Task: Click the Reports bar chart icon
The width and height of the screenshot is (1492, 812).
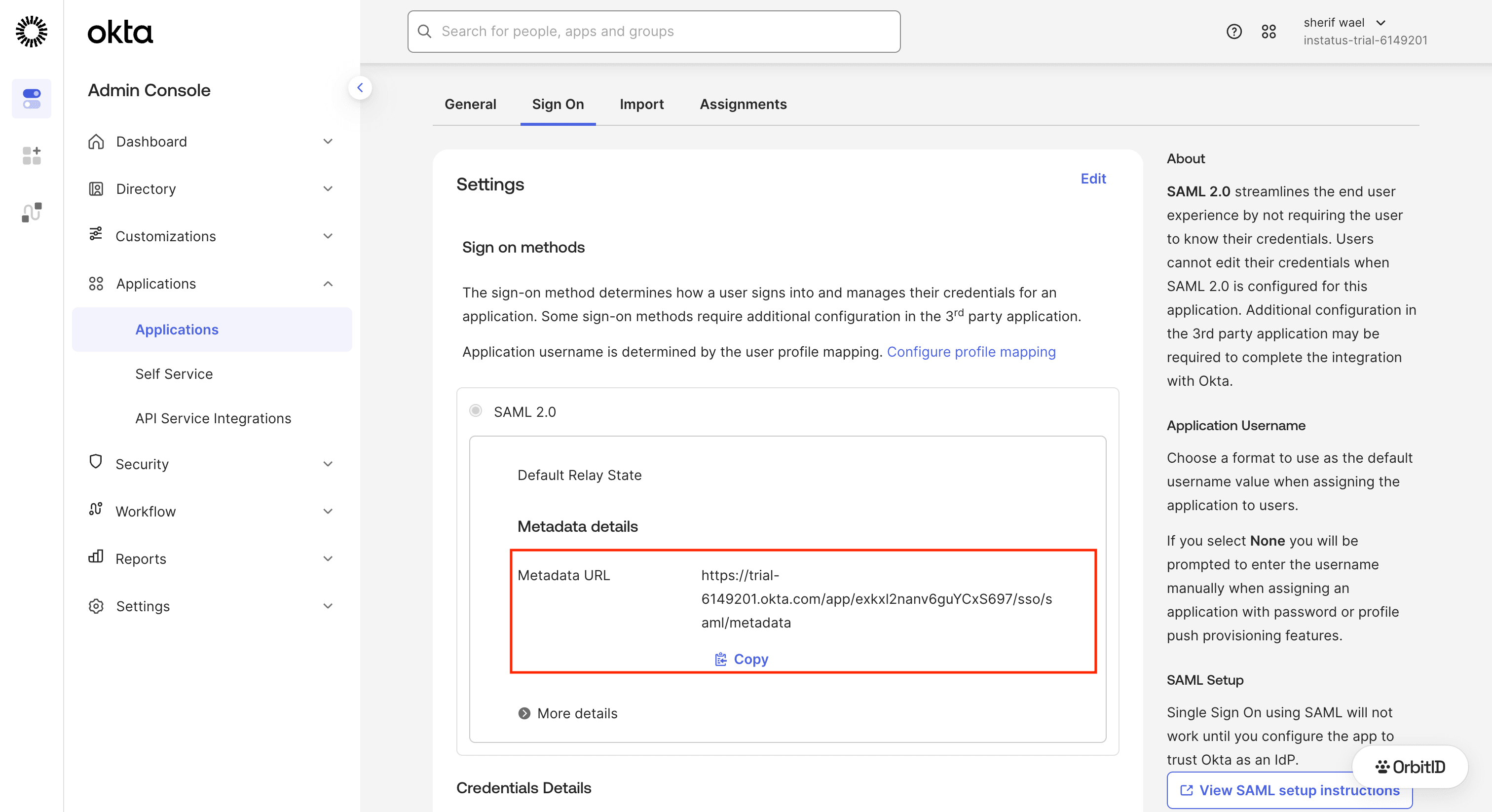Action: click(x=96, y=556)
